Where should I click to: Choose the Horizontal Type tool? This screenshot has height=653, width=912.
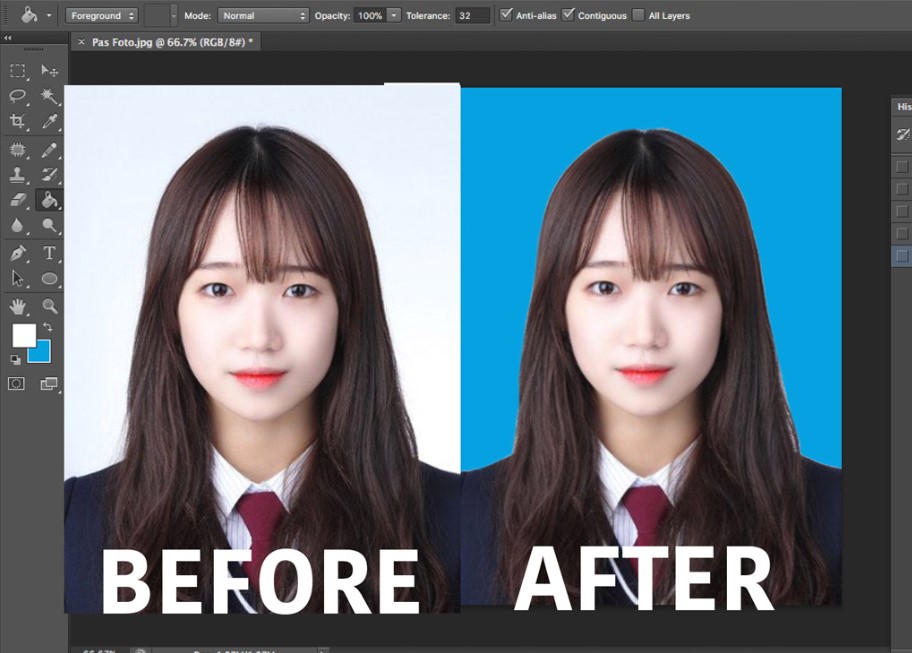click(x=49, y=252)
